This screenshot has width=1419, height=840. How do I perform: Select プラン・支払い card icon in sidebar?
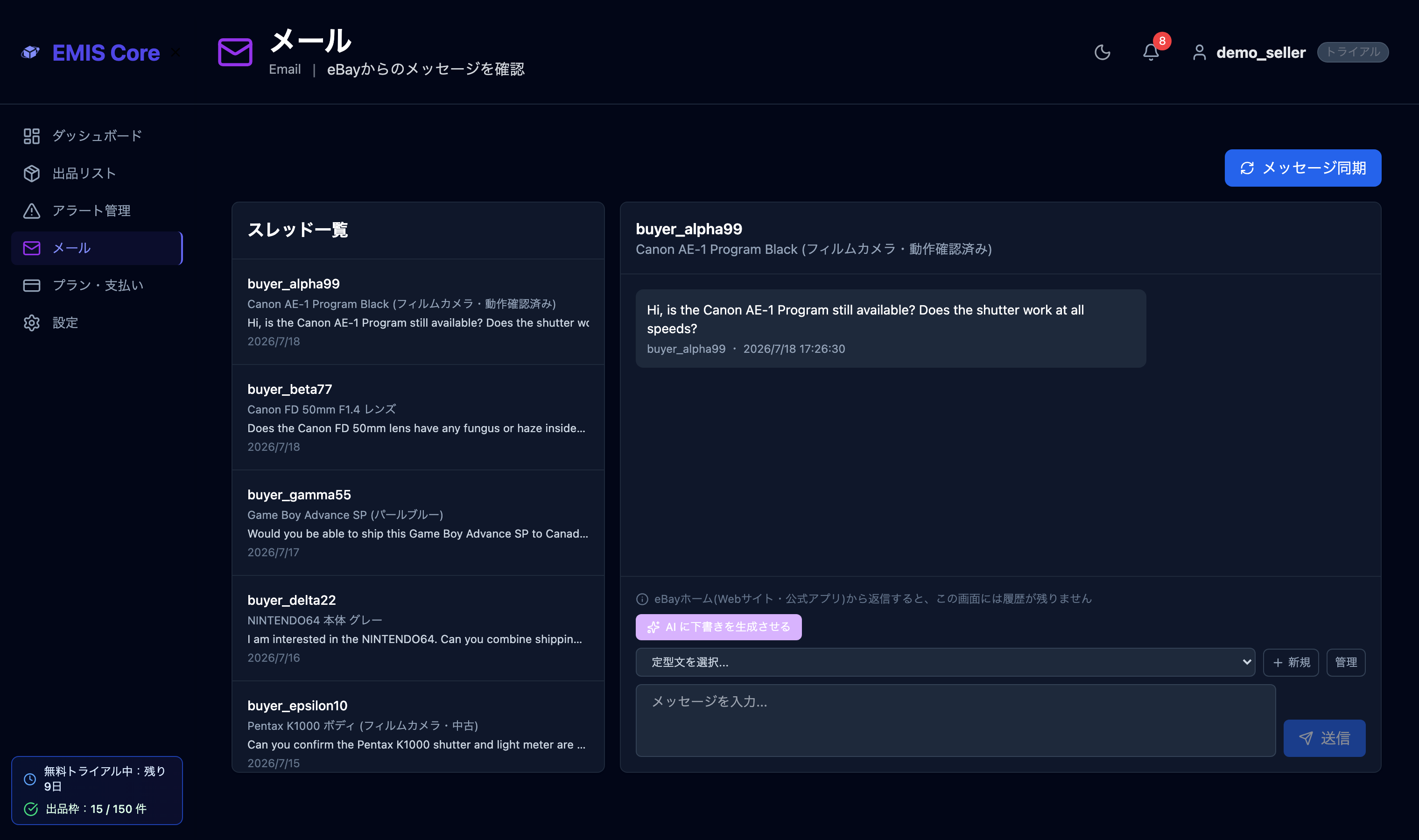point(32,285)
